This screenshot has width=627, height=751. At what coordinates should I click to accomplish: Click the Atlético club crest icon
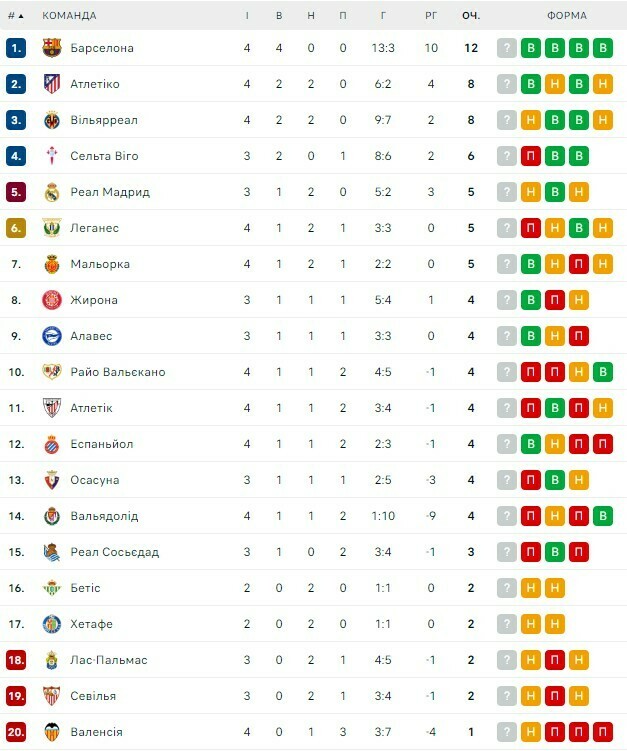(52, 84)
